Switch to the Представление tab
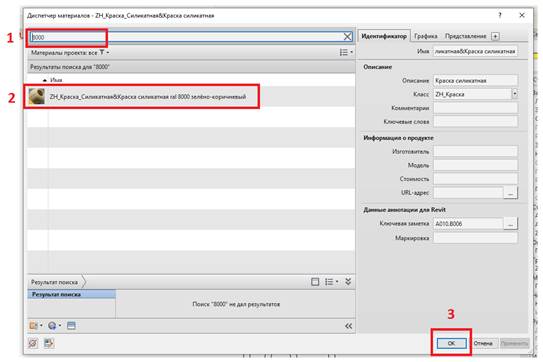The height and width of the screenshot is (362, 543). pyautogui.click(x=465, y=36)
